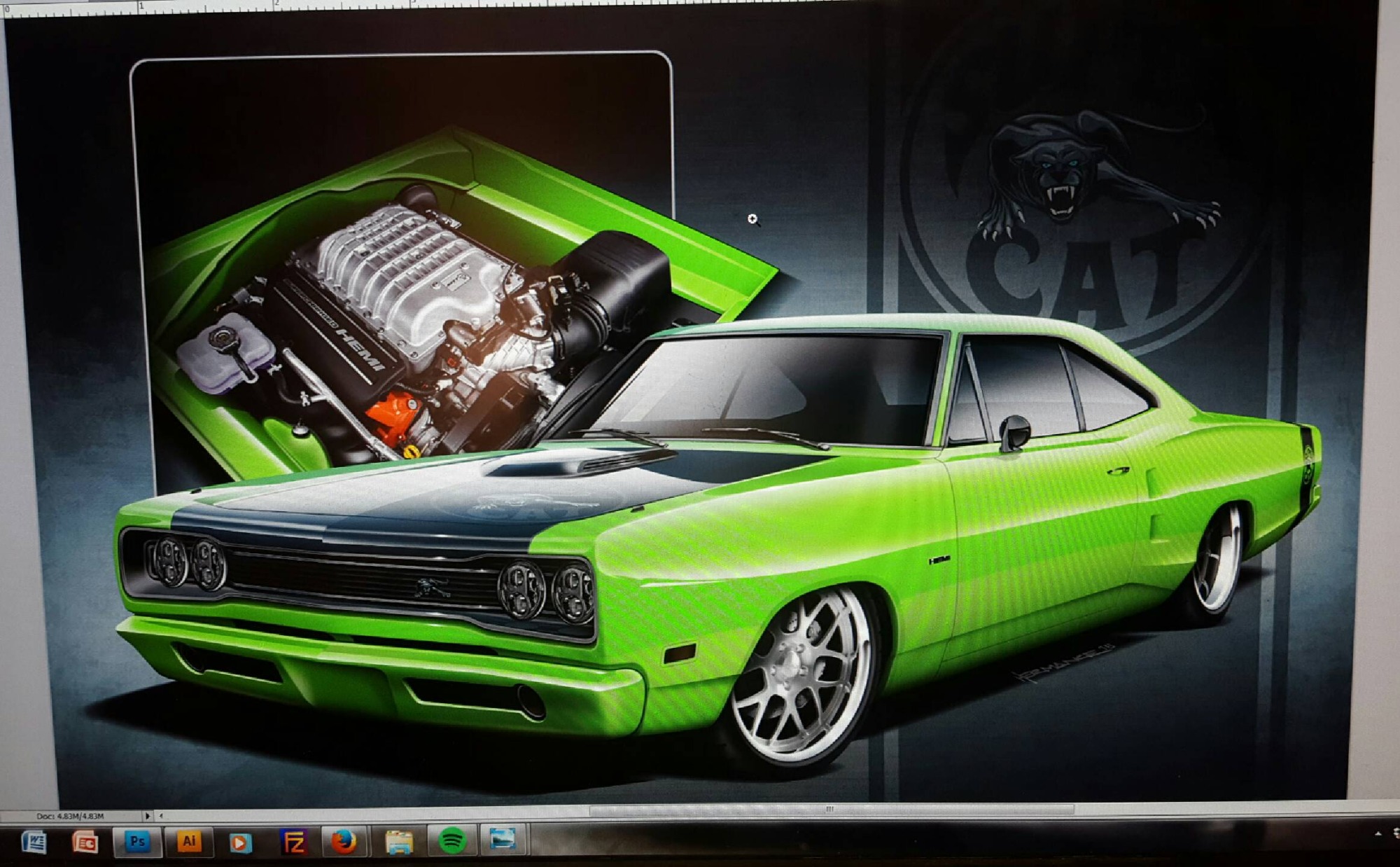1400x867 pixels.
Task: Launch PowerPoint from the taskbar
Action: (x=85, y=841)
